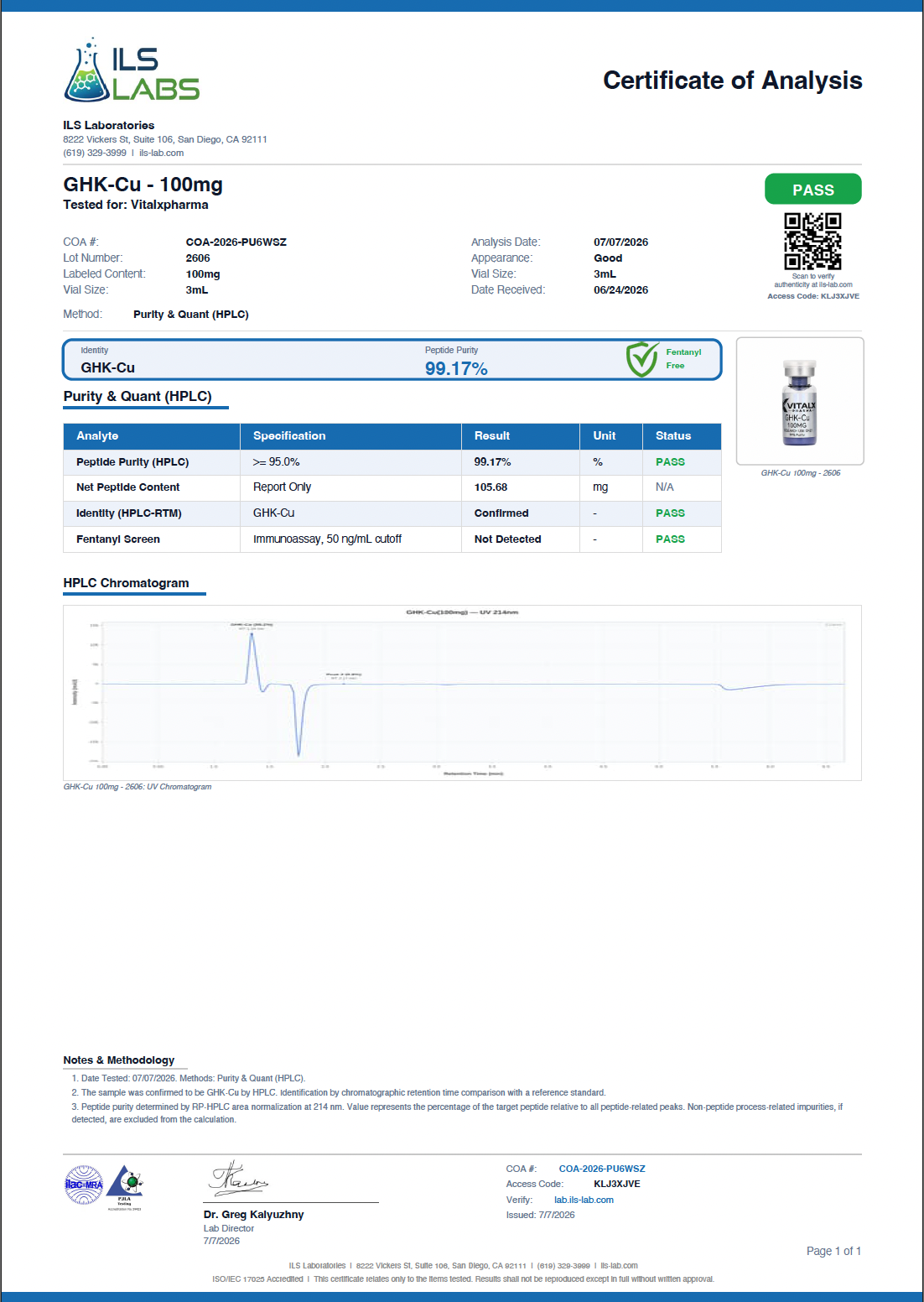Select the Specification column header
The width and height of the screenshot is (924, 1302).
click(350, 436)
